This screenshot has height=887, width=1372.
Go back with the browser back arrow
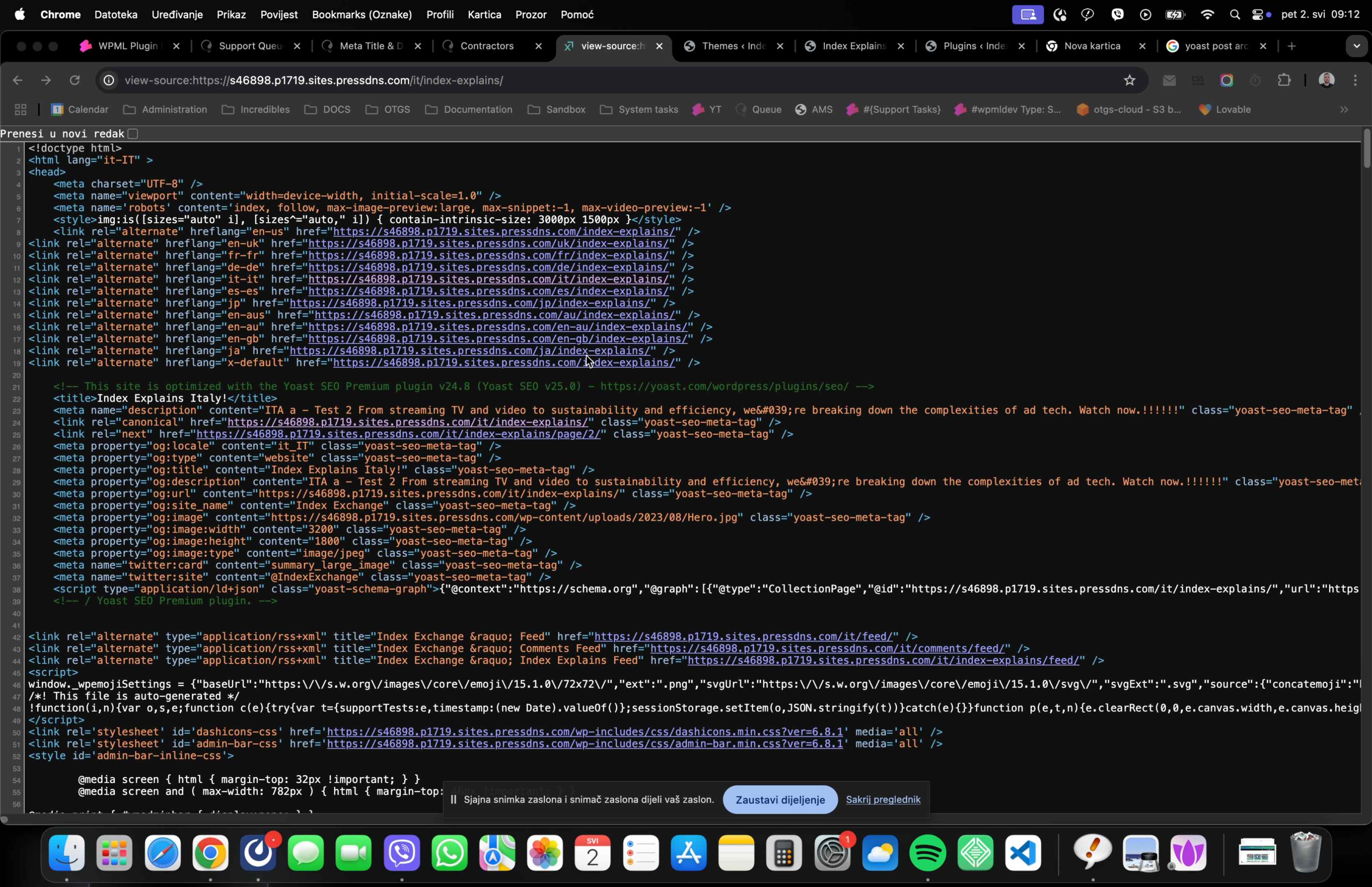17,80
